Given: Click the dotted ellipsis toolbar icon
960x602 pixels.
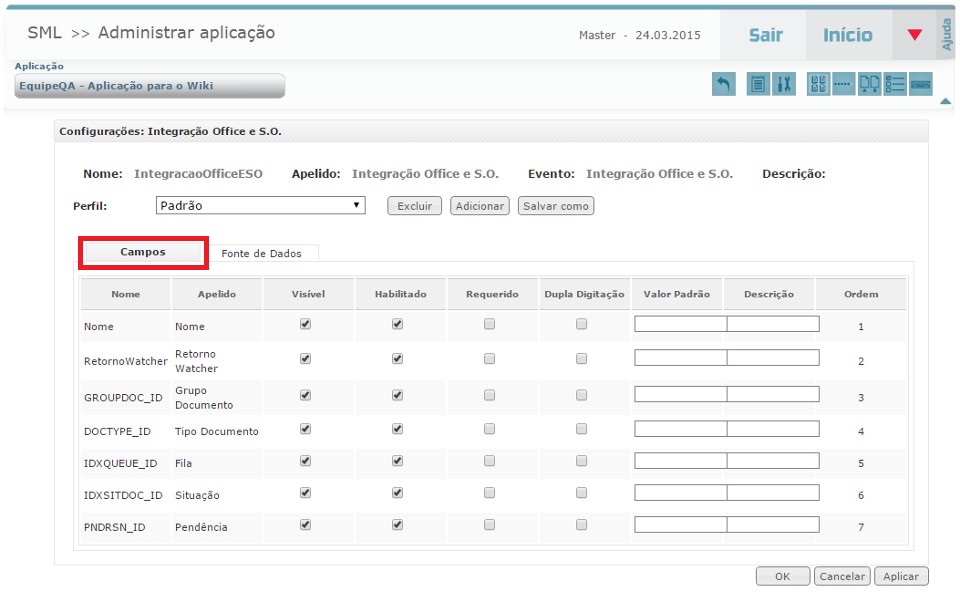Looking at the screenshot, I should click(842, 83).
